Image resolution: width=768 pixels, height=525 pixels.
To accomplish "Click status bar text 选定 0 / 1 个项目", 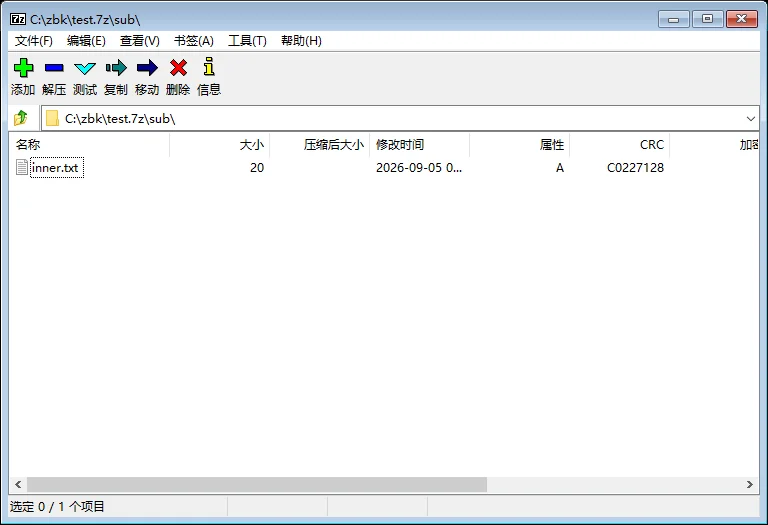I will [x=57, y=506].
